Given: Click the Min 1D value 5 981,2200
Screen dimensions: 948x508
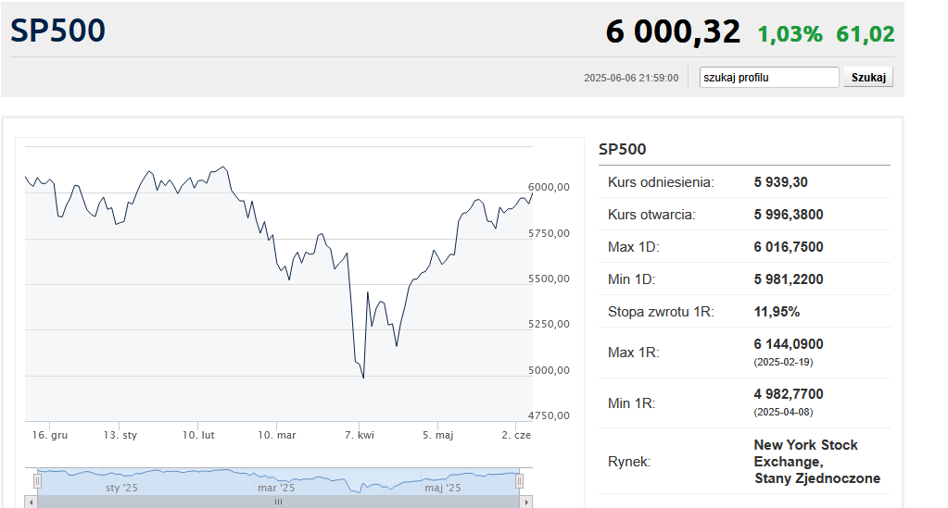Looking at the screenshot, I should pyautogui.click(x=788, y=279).
